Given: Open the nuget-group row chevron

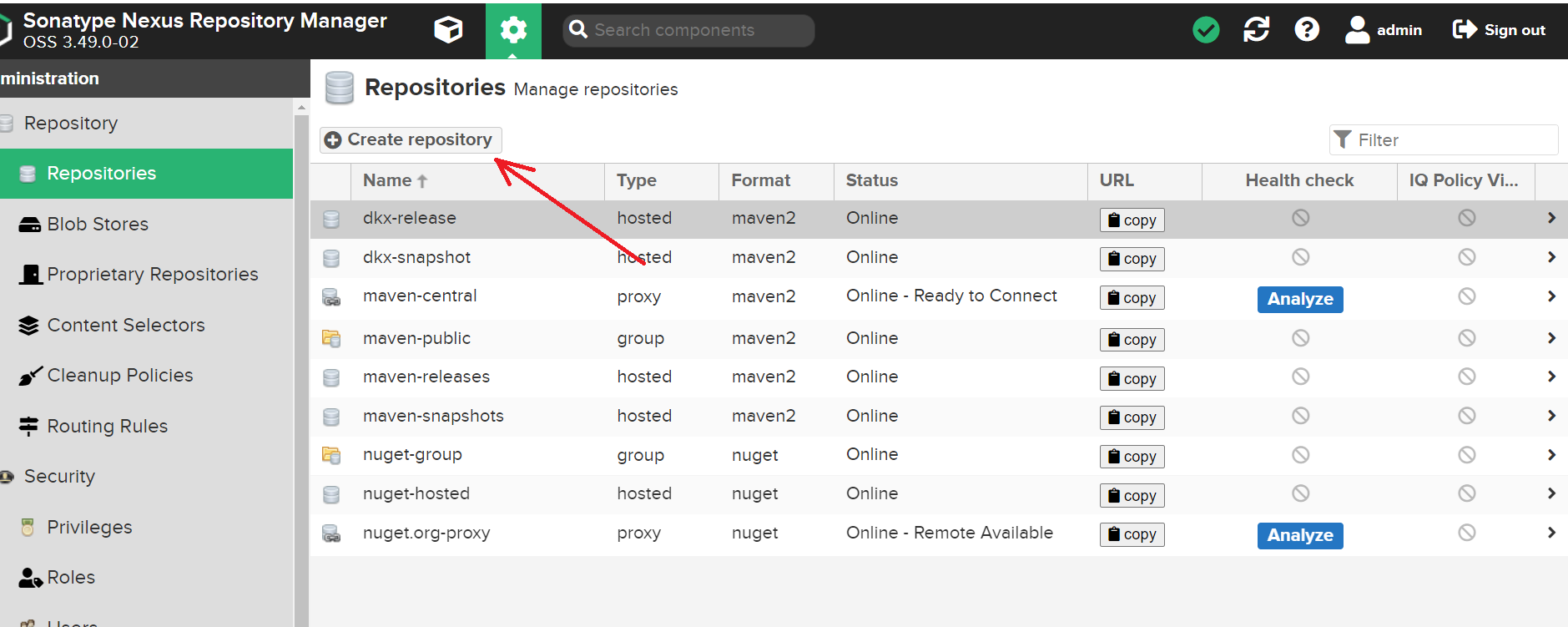Looking at the screenshot, I should click(x=1551, y=455).
